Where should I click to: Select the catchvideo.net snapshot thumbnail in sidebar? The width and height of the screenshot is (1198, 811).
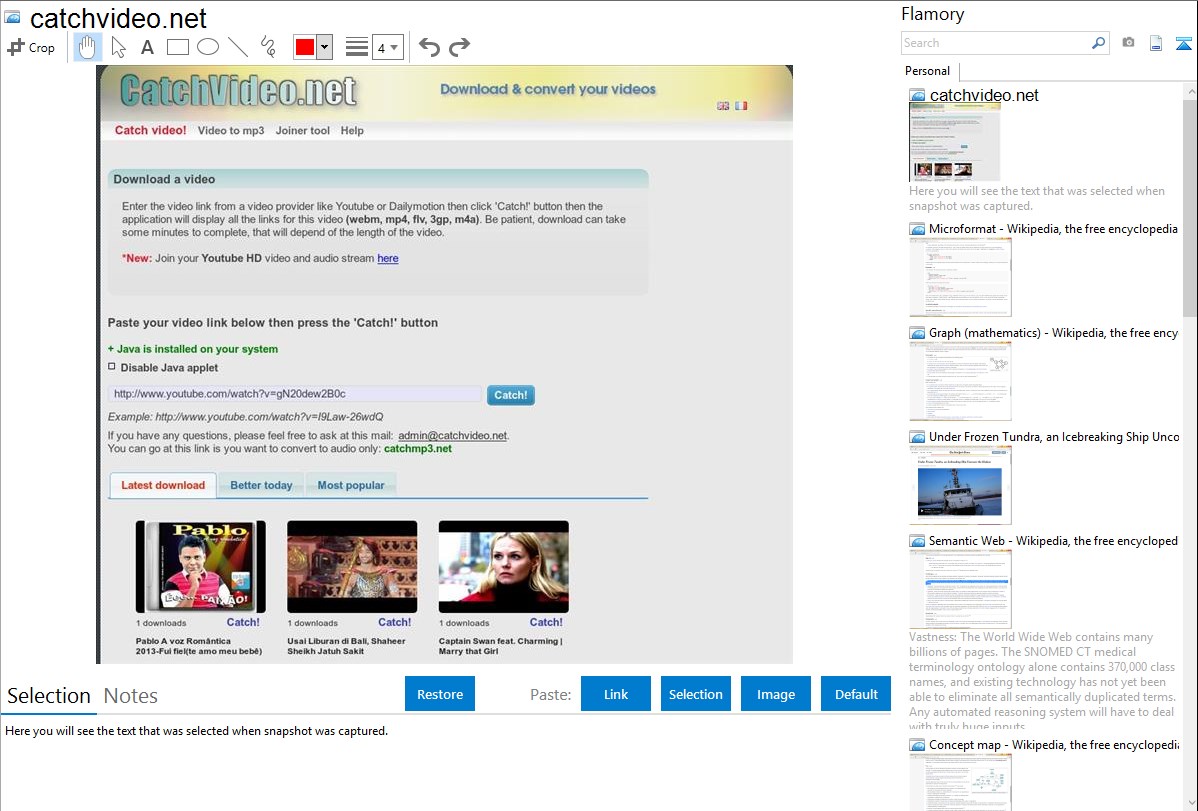(954, 143)
